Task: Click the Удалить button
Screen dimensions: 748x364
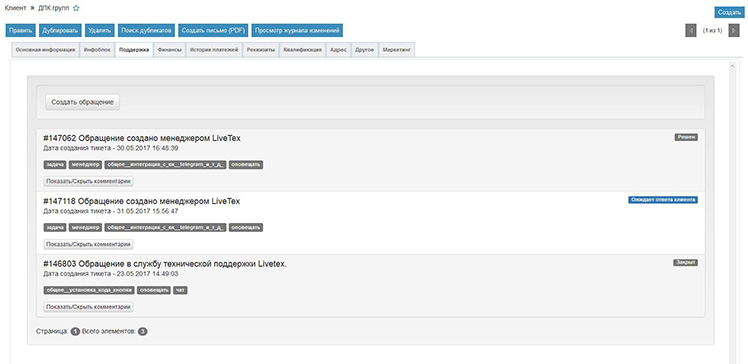Action: coord(100,31)
